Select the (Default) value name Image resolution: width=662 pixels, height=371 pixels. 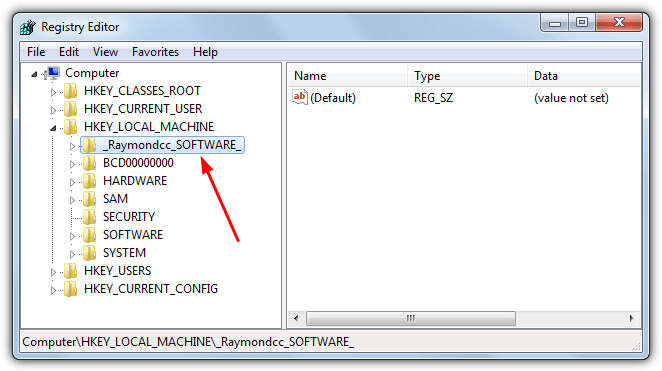tap(333, 98)
